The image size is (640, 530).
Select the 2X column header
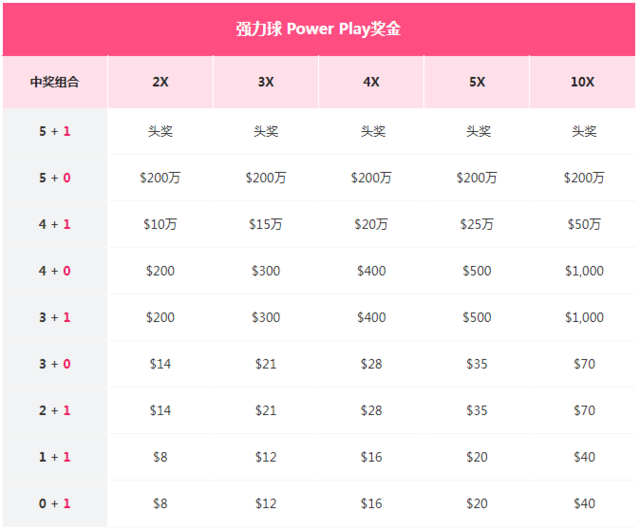[160, 82]
